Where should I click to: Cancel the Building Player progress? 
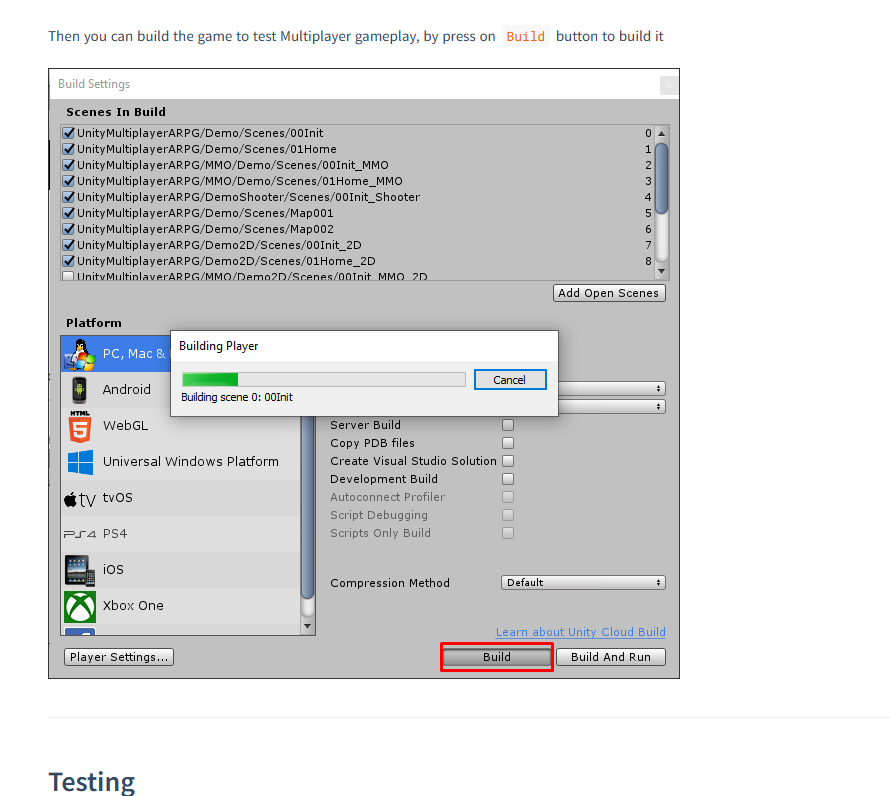coord(510,380)
